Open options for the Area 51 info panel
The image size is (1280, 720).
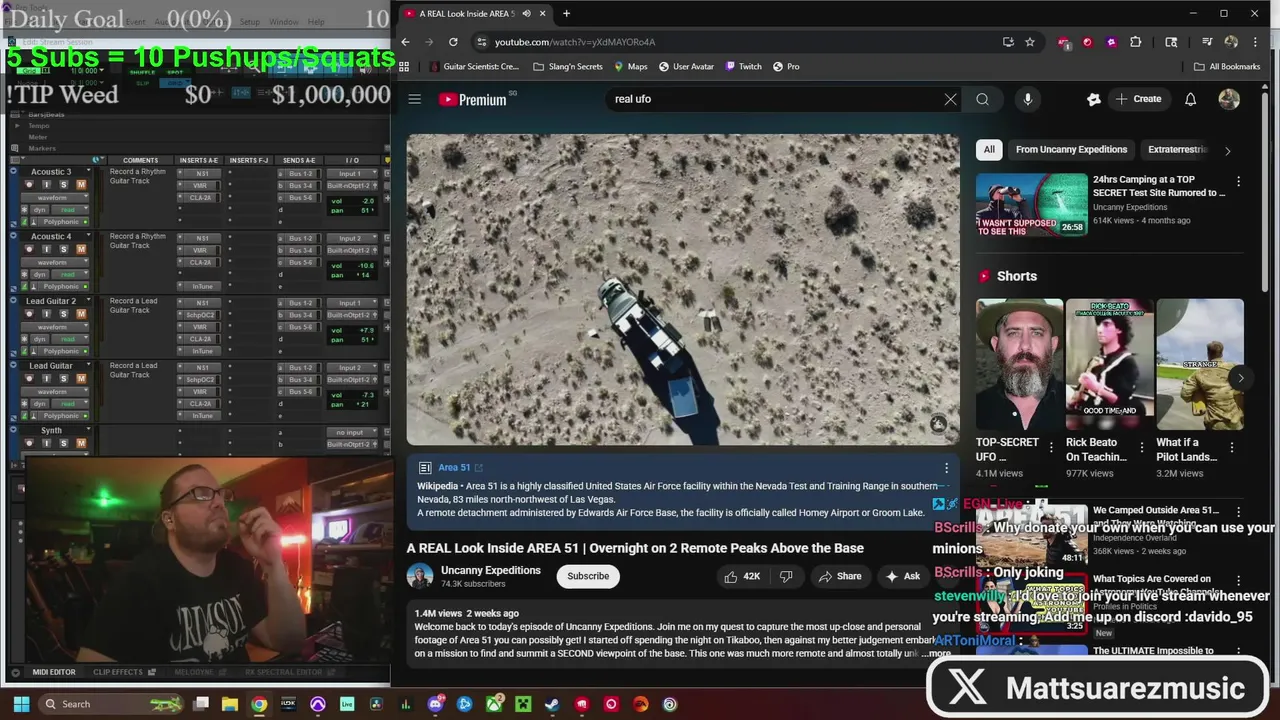click(946, 467)
